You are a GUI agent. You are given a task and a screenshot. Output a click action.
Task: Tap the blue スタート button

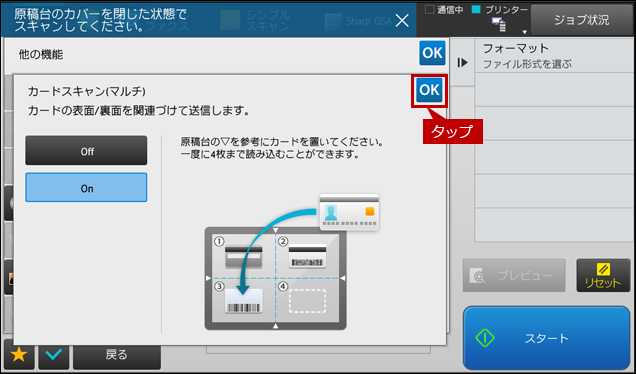546,337
